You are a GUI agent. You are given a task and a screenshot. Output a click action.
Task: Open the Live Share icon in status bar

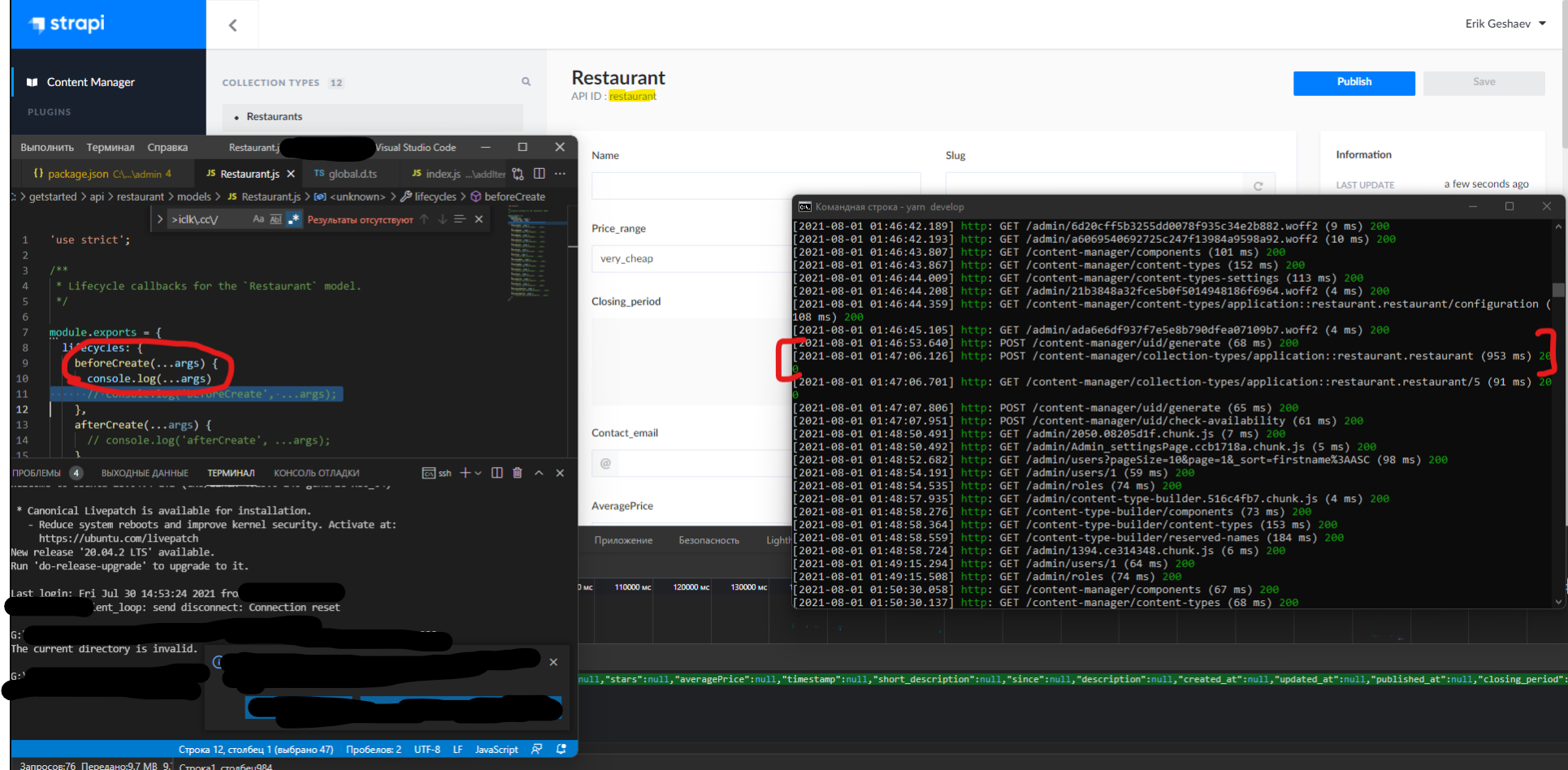536,749
